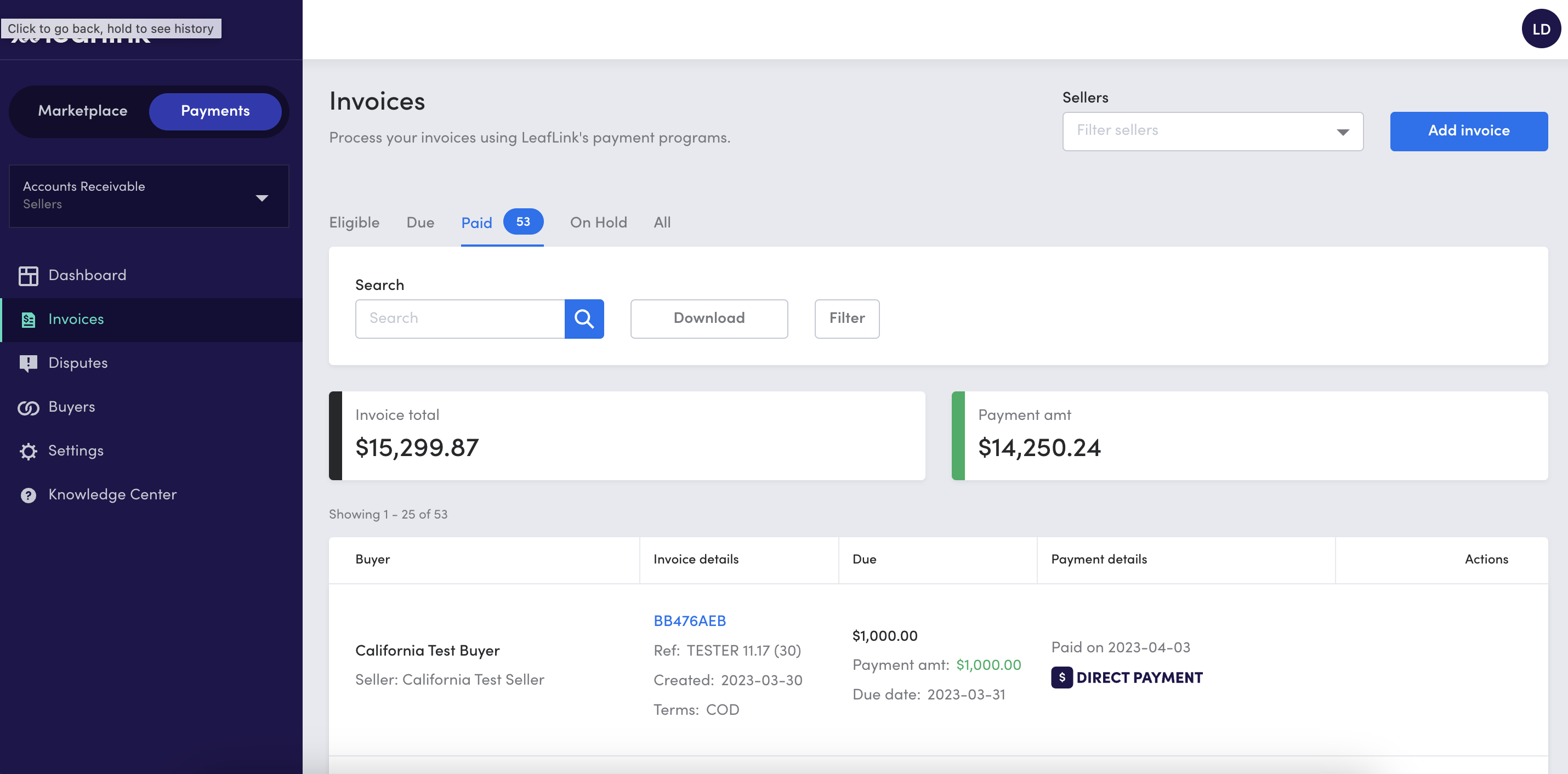Click the Download button
Screen dimensions: 1568x774
pyautogui.click(x=708, y=318)
